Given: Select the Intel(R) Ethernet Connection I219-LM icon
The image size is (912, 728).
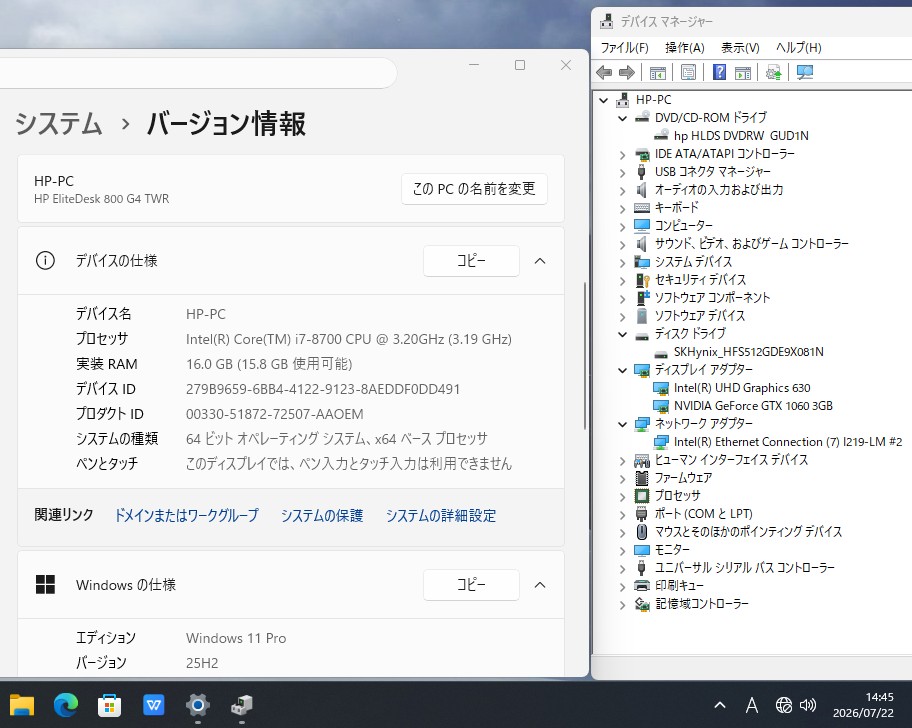Looking at the screenshot, I should click(x=661, y=442).
